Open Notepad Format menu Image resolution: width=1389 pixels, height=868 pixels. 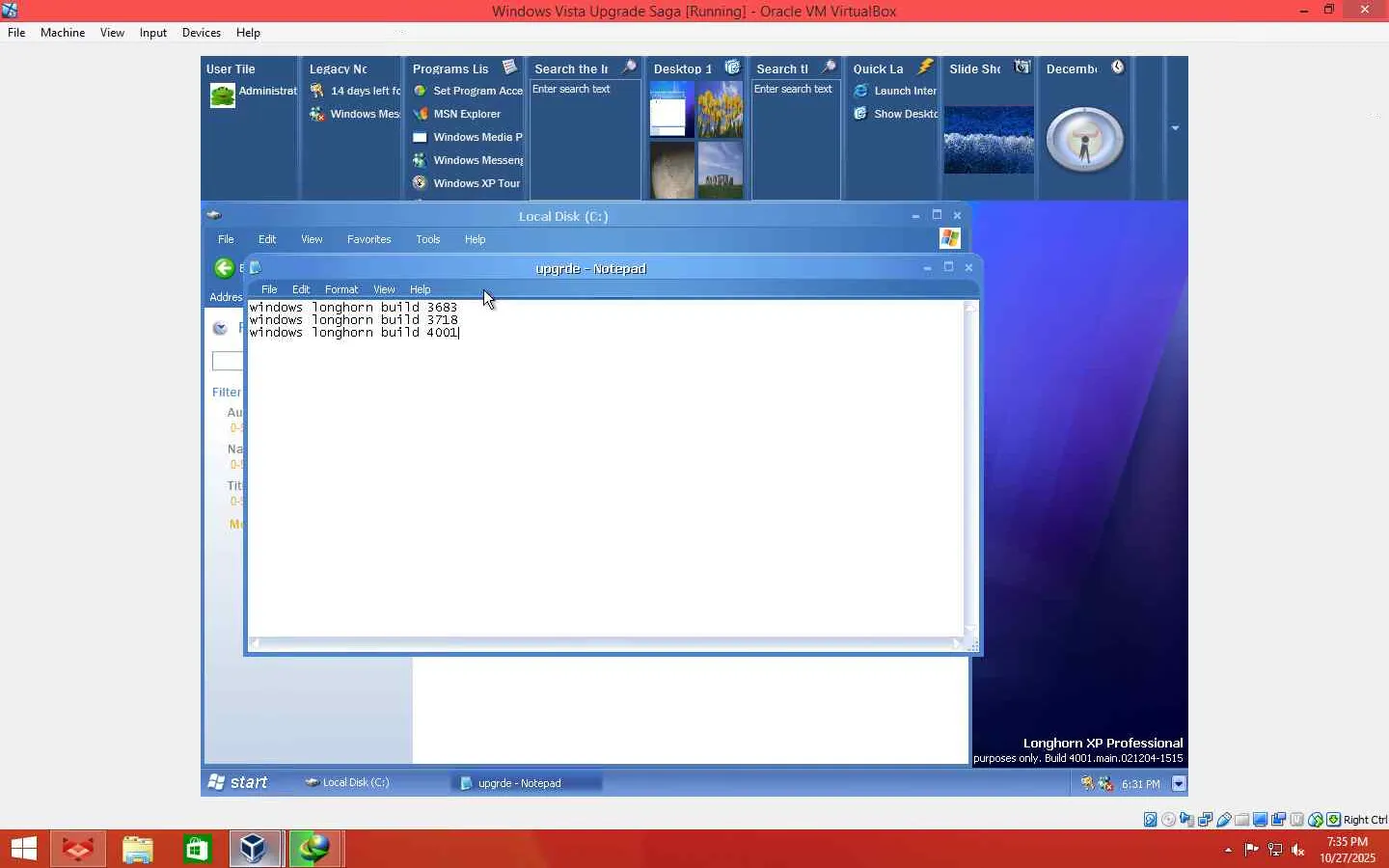[341, 289]
